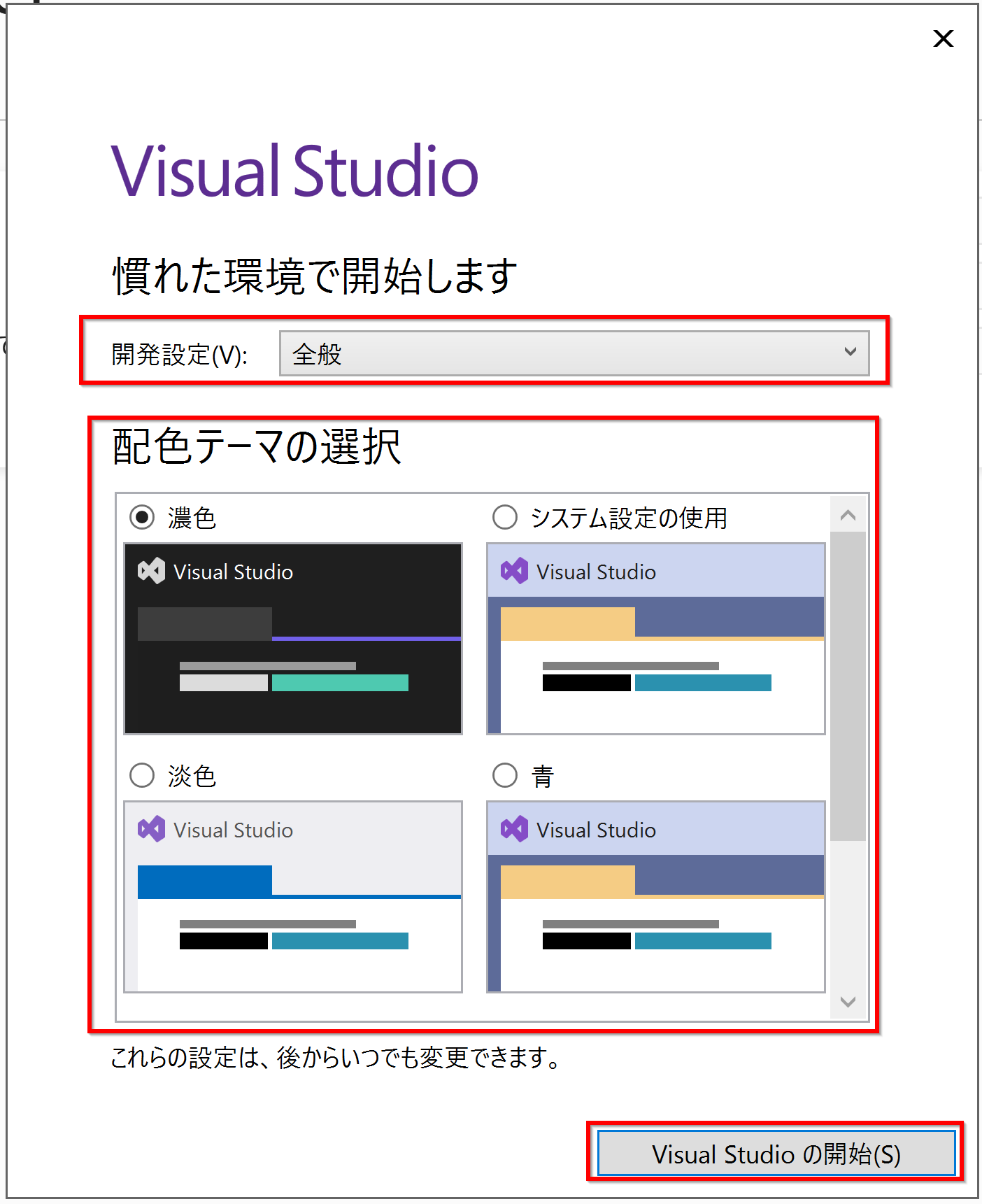This screenshot has width=982, height=1204.
Task: Click the theme list scrollbar thumb
Action: 848,686
